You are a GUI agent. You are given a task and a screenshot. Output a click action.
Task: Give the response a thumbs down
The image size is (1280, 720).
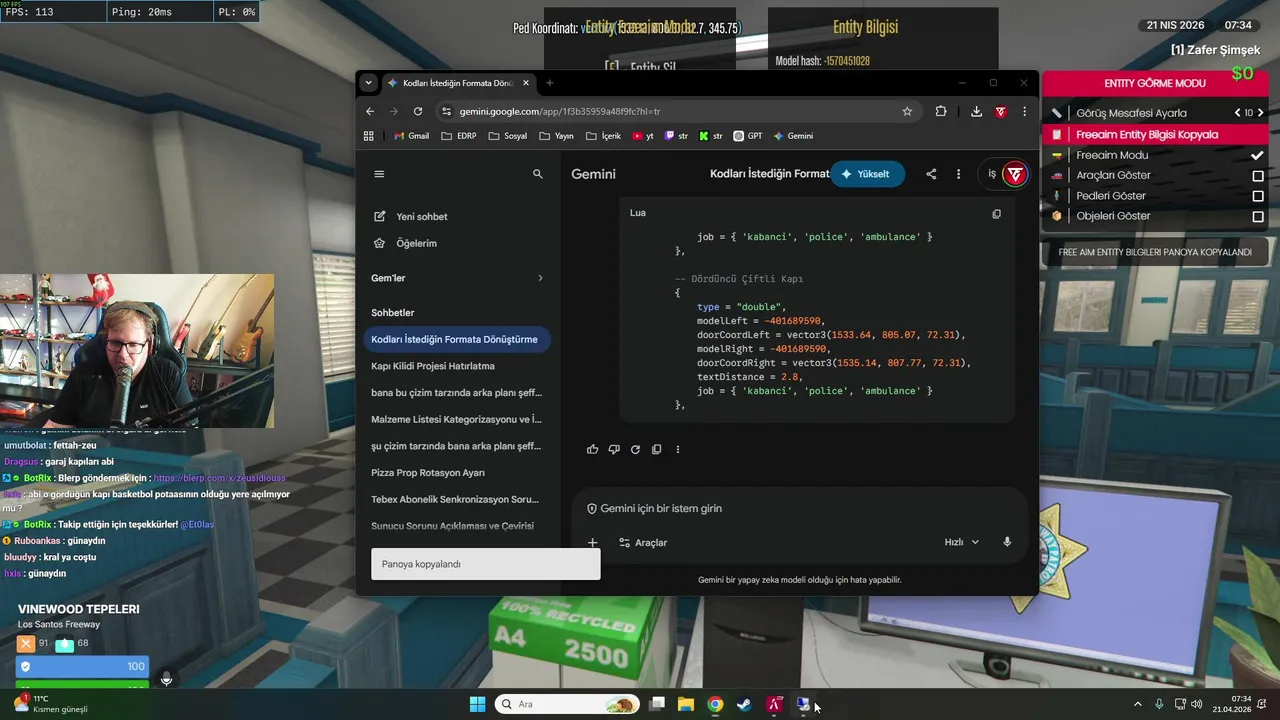(x=614, y=449)
